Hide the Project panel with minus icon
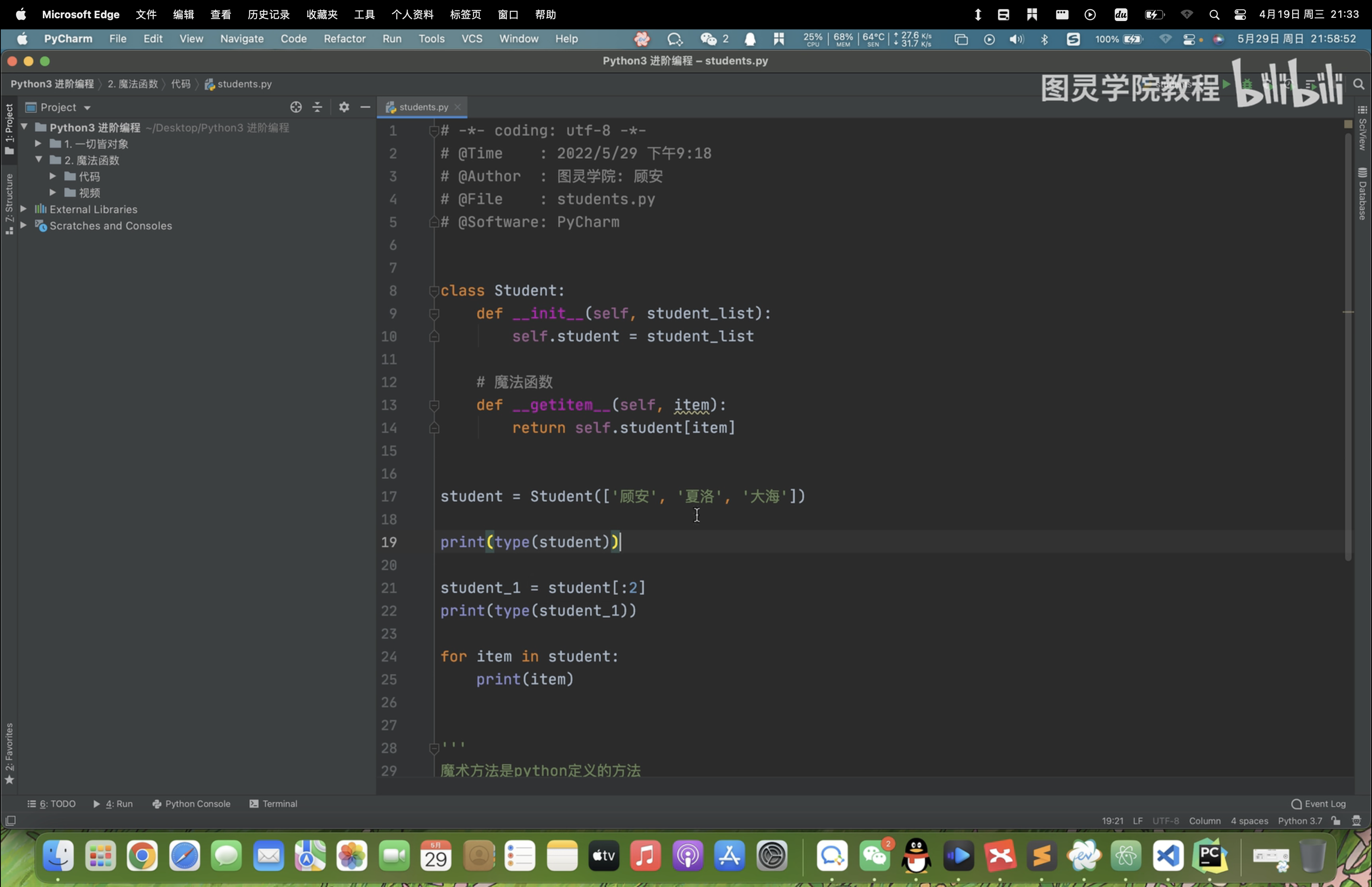1372x887 pixels. pos(365,107)
